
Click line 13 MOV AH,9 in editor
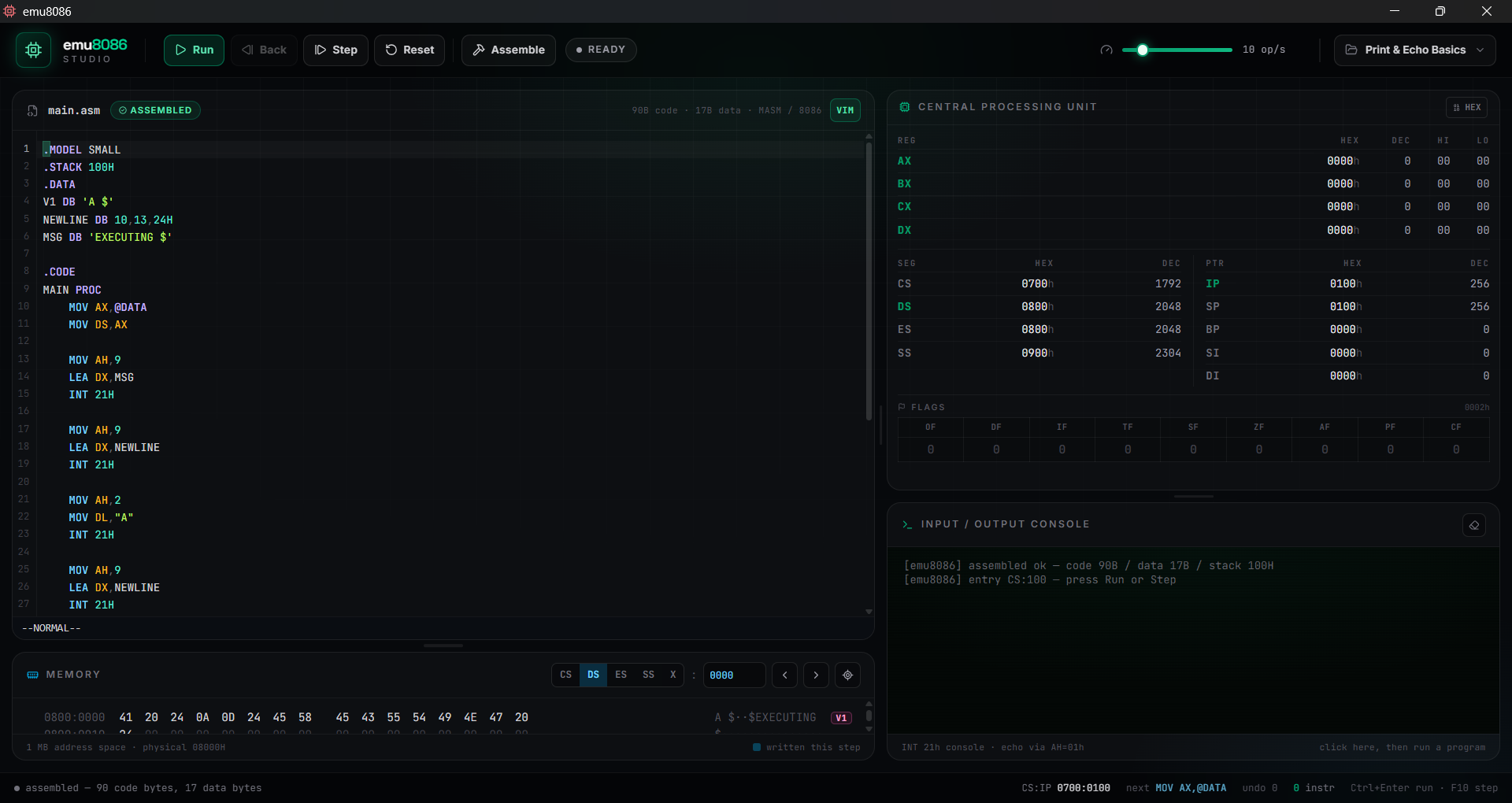(x=94, y=360)
